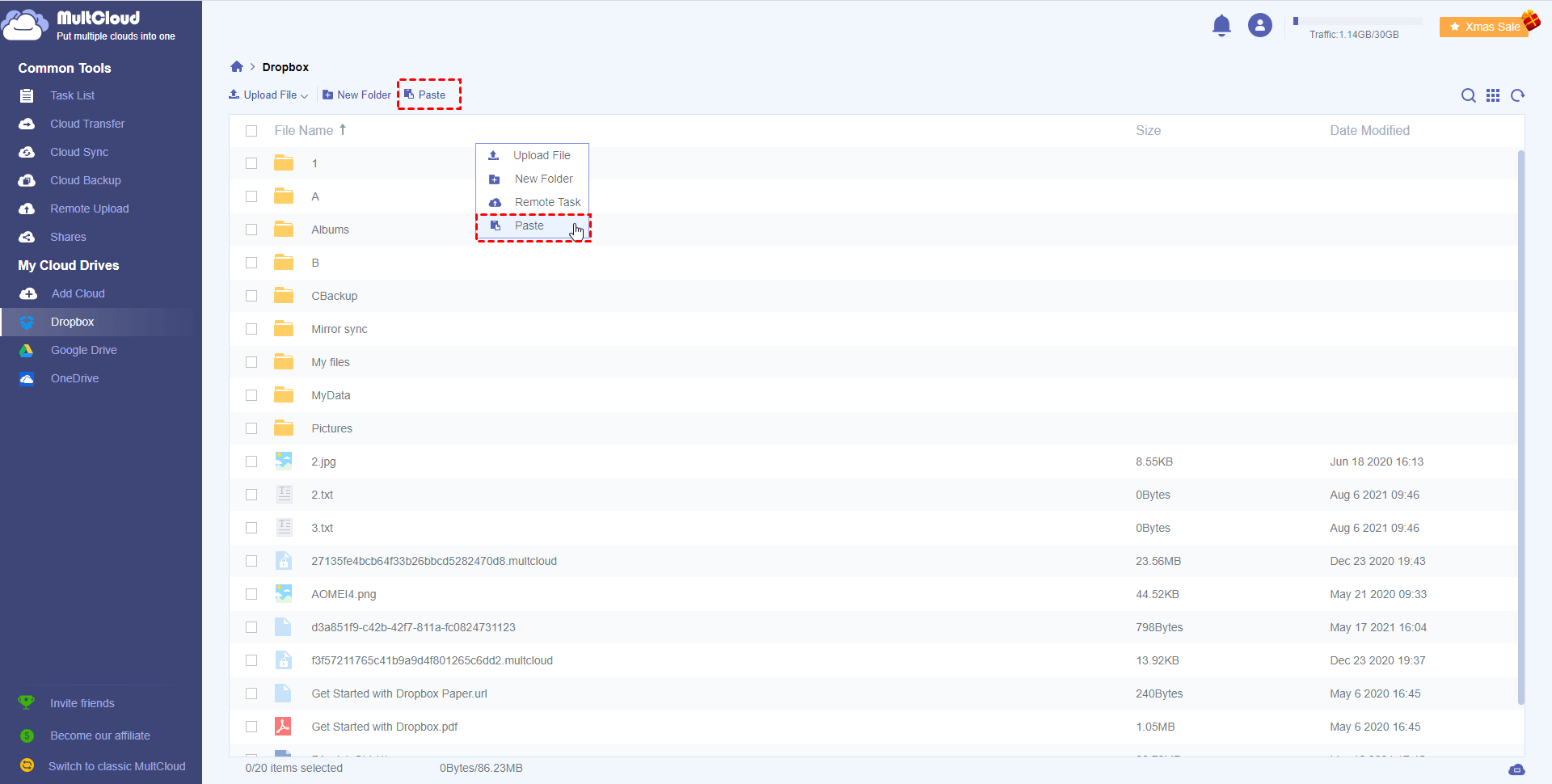Click the OneDrive logo icon
The height and width of the screenshot is (784, 1552).
point(27,378)
